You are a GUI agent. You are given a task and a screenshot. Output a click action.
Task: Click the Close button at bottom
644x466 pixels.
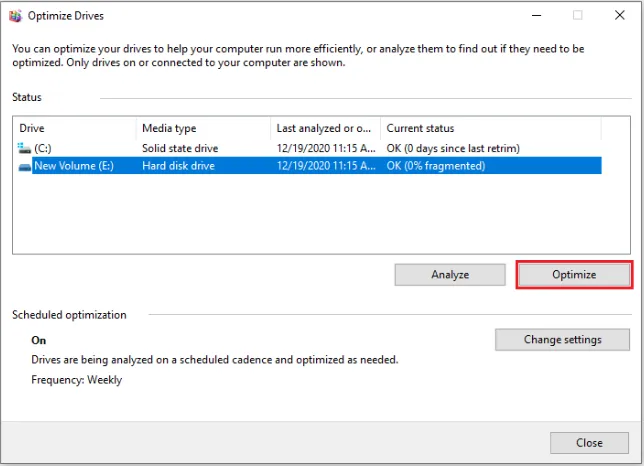point(589,443)
